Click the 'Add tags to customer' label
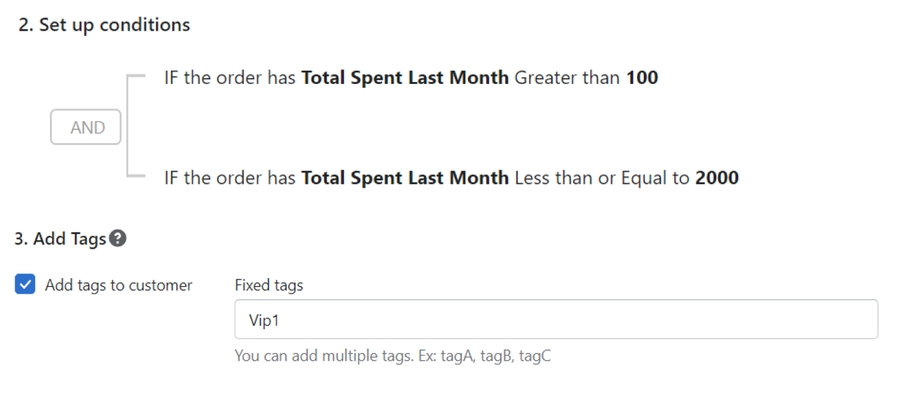This screenshot has height=400, width=900. (118, 285)
